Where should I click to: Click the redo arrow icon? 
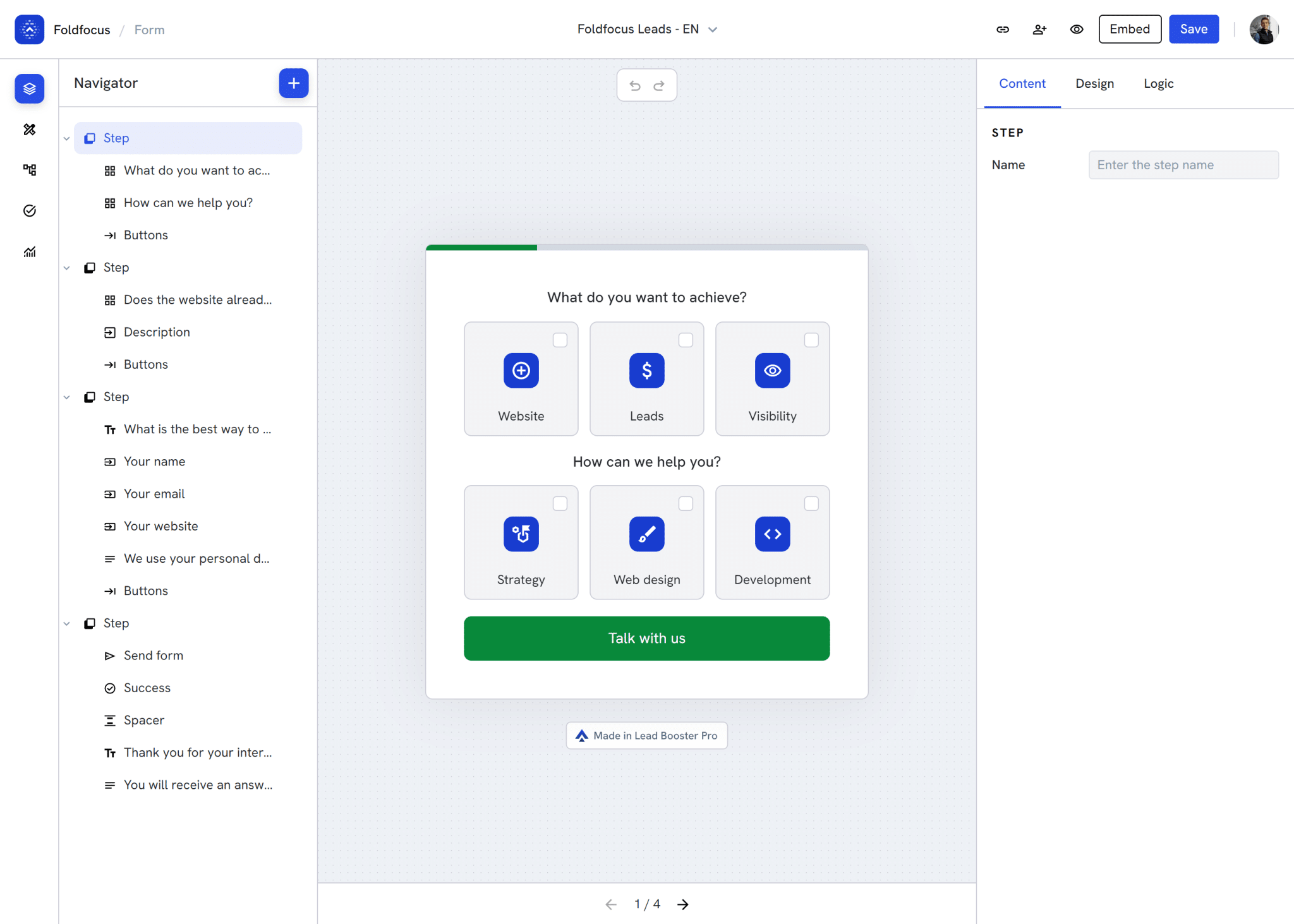(659, 85)
